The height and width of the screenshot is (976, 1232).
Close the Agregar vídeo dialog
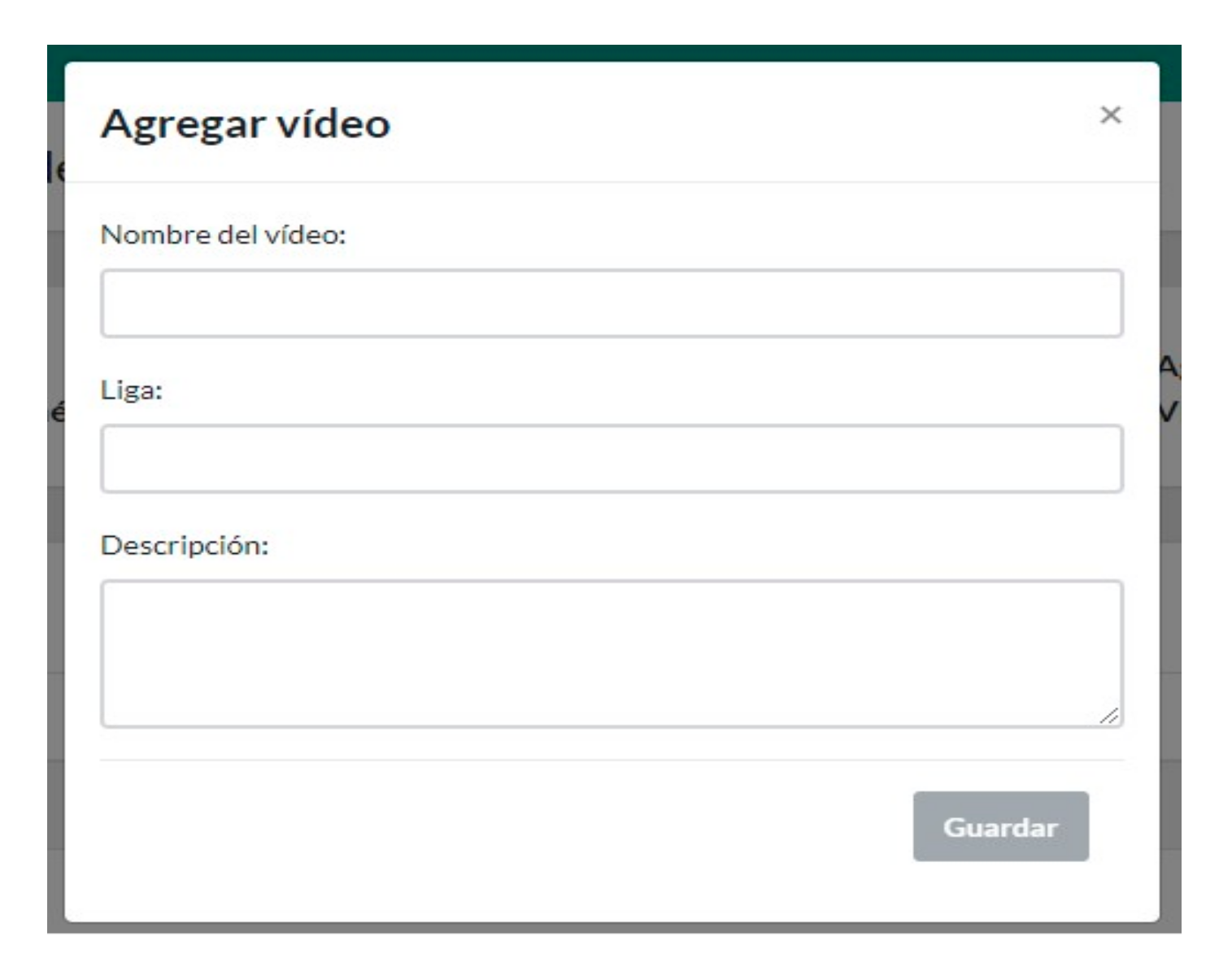coord(1110,115)
